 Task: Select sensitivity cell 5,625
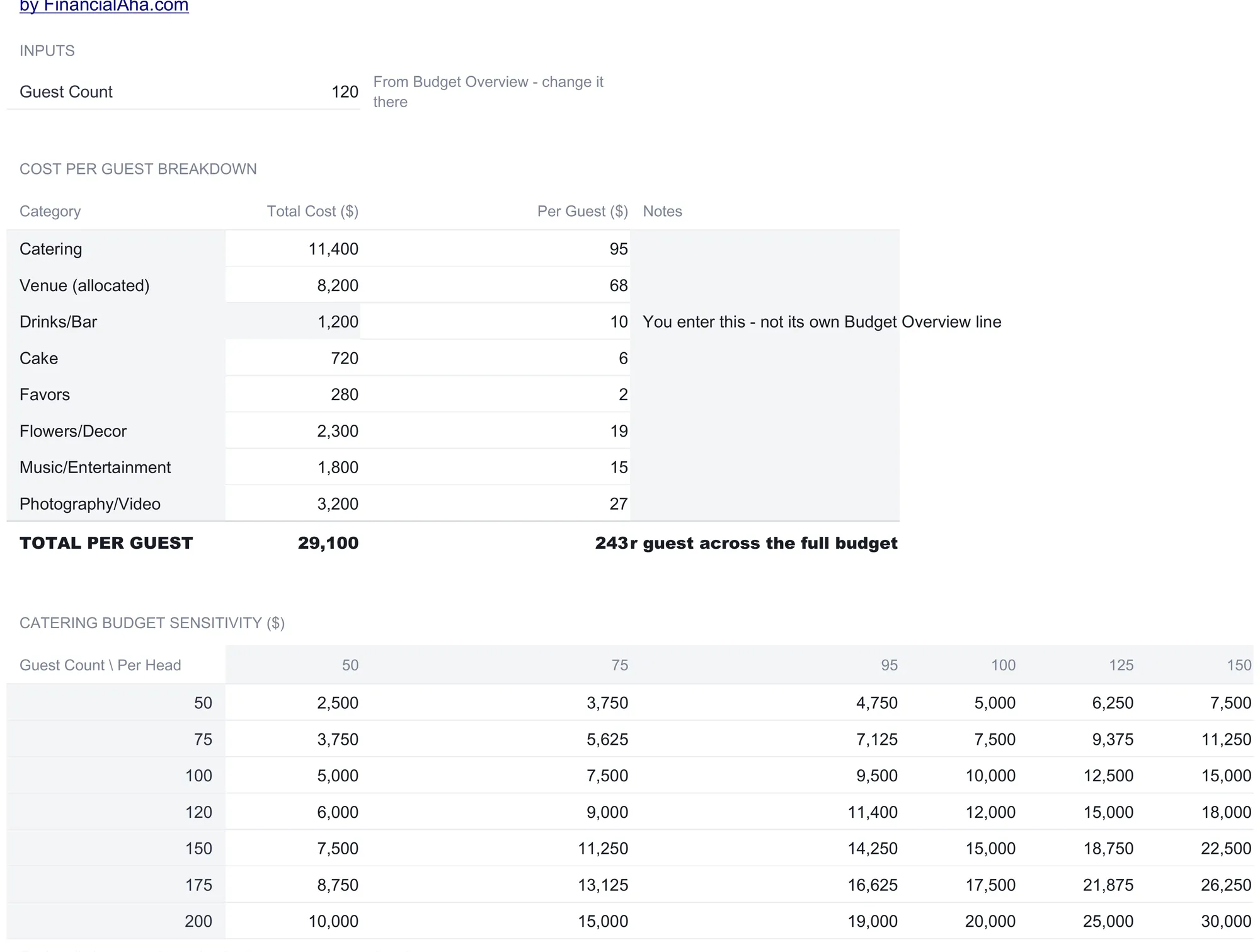[x=607, y=740]
